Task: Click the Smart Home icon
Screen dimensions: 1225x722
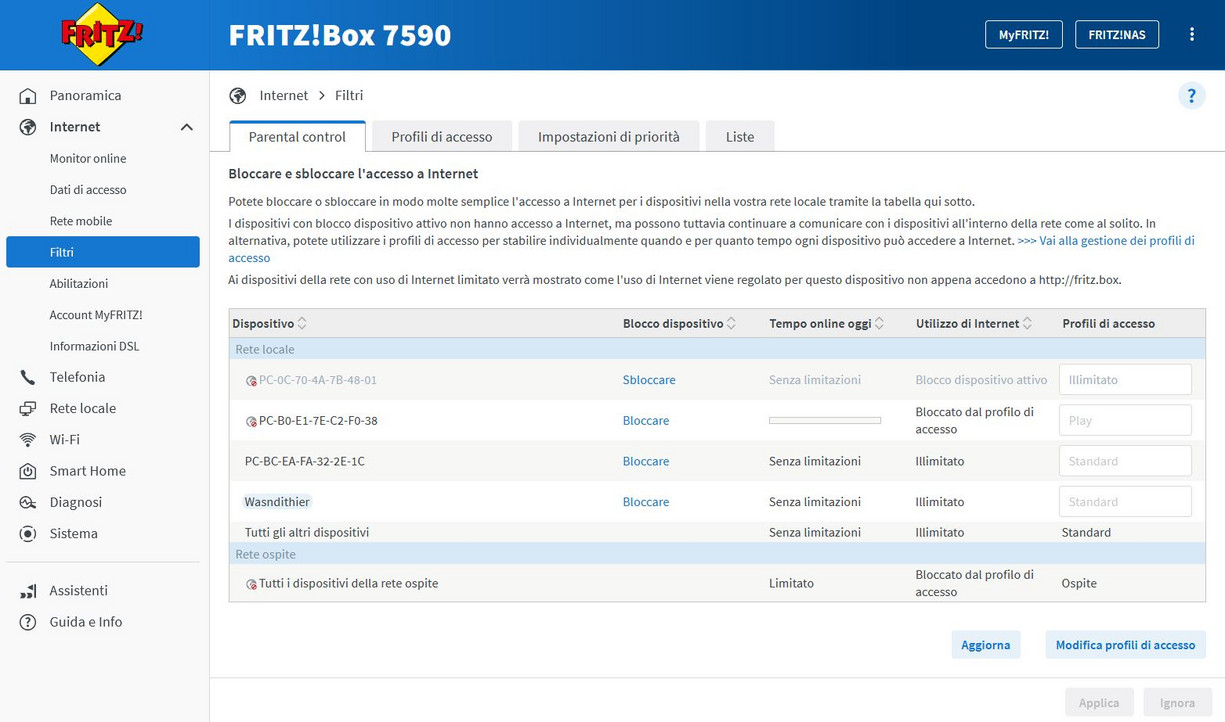Action: click(x=28, y=471)
